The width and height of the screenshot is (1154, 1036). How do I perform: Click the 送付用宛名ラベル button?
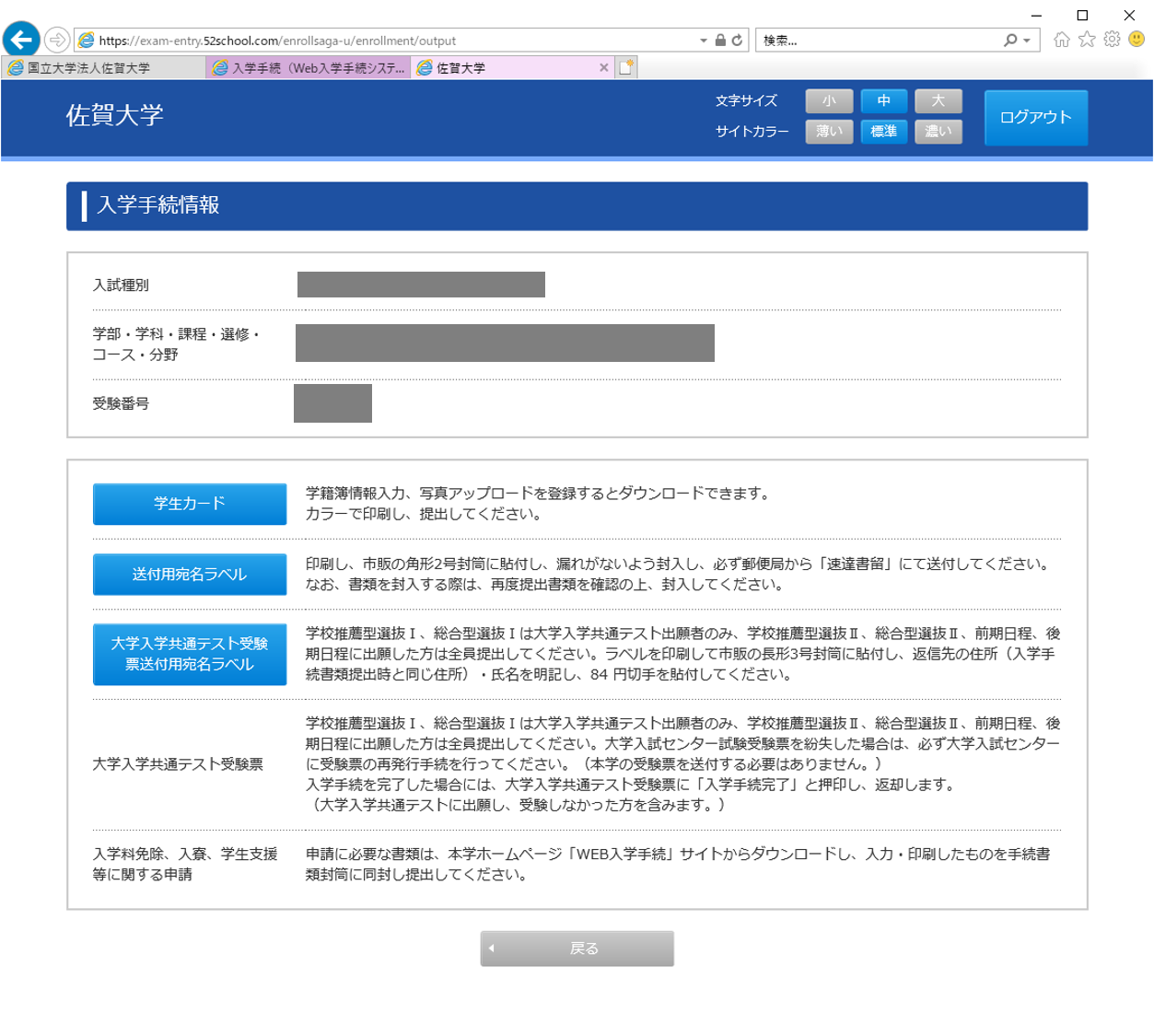coord(189,575)
